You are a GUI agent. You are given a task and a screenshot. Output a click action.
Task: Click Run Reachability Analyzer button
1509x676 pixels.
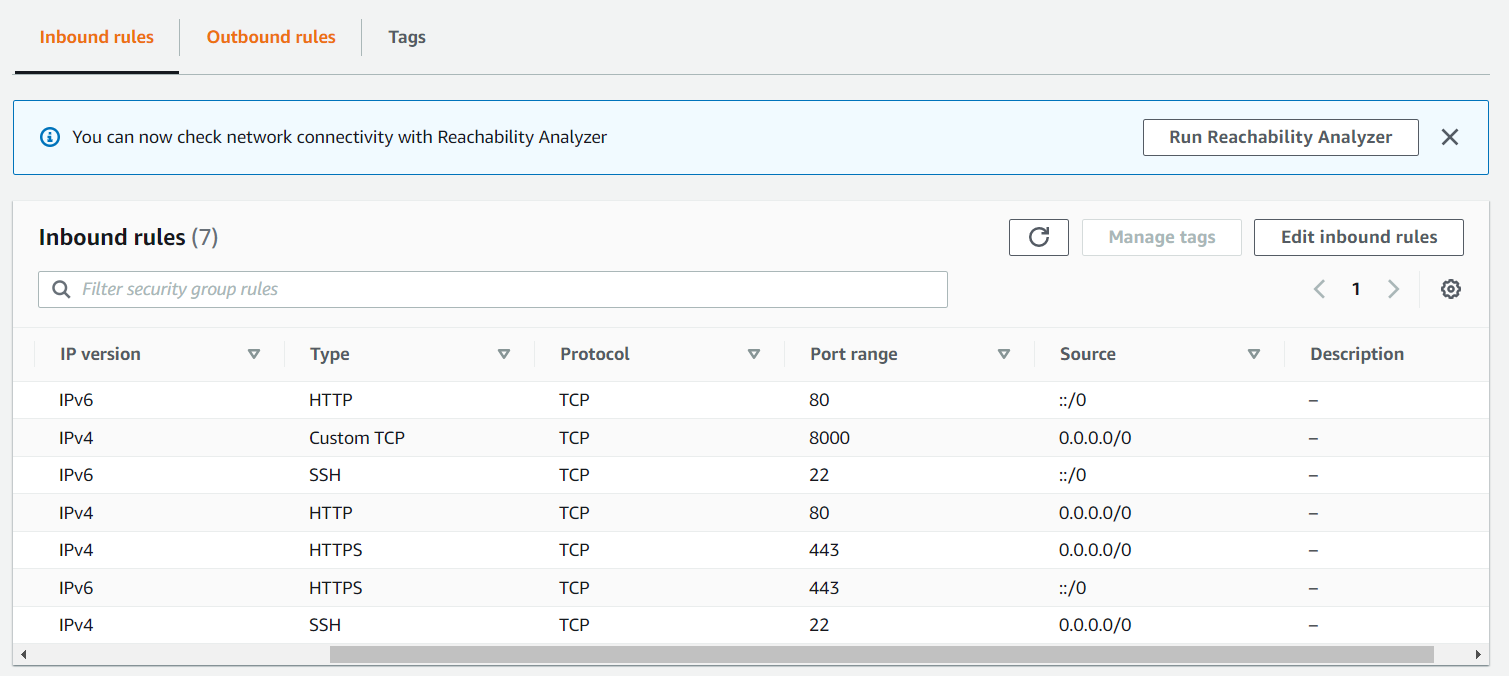point(1280,137)
